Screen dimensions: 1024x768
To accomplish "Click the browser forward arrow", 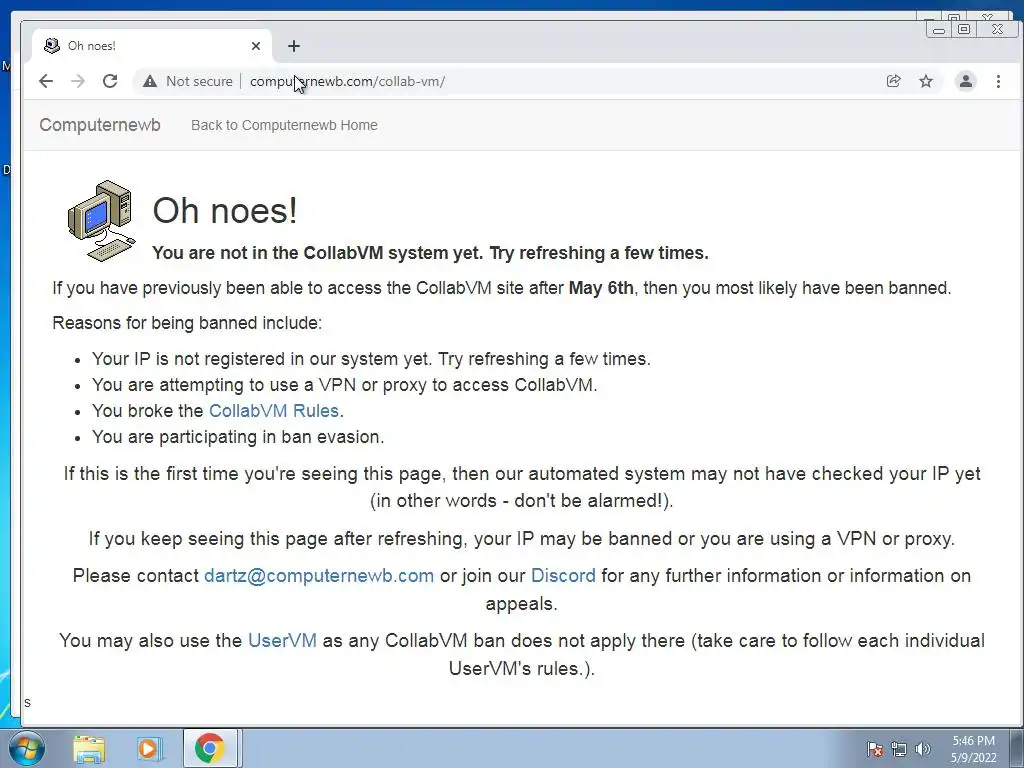I will coord(78,81).
